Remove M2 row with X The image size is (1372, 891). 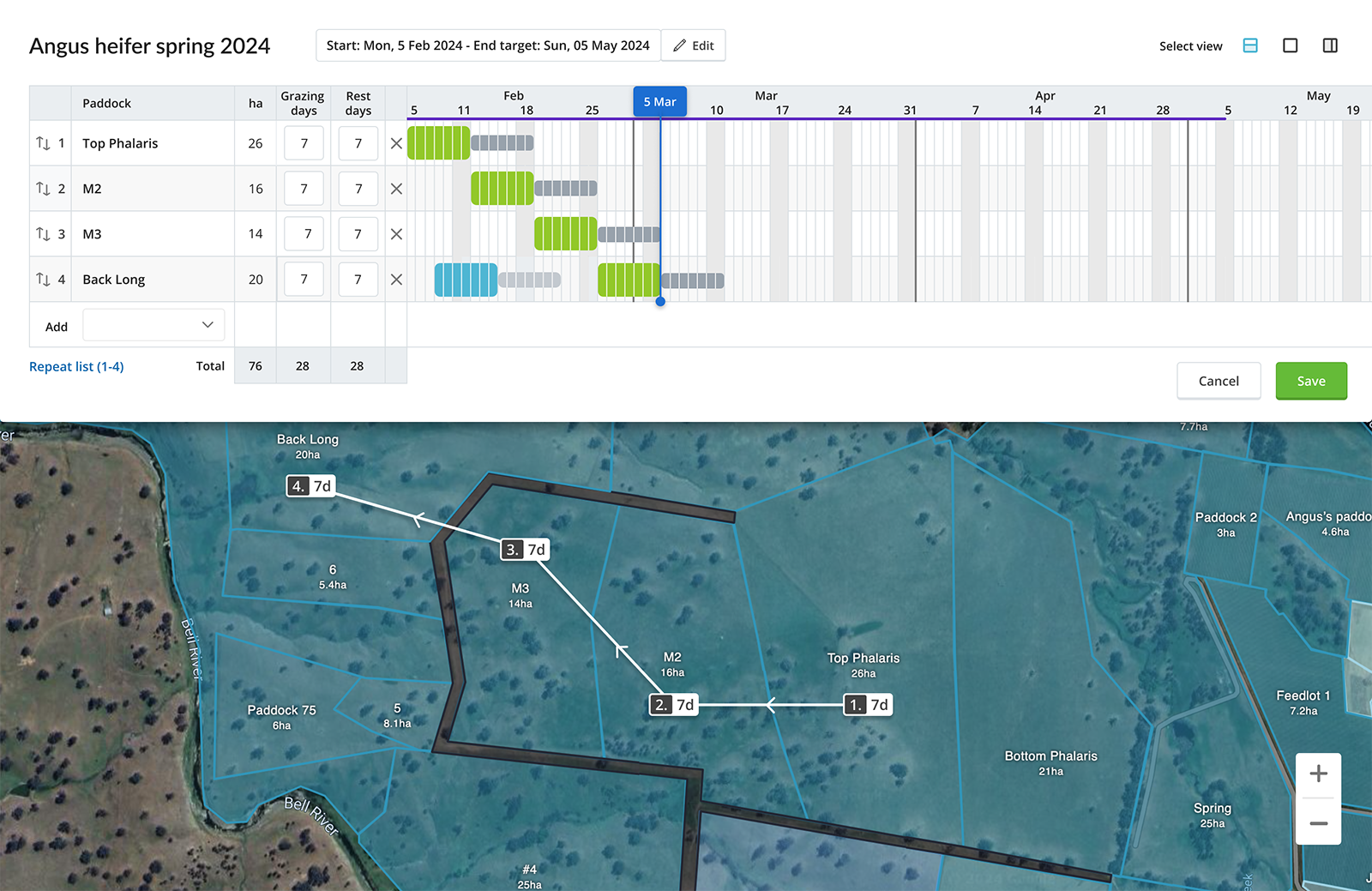tap(396, 189)
